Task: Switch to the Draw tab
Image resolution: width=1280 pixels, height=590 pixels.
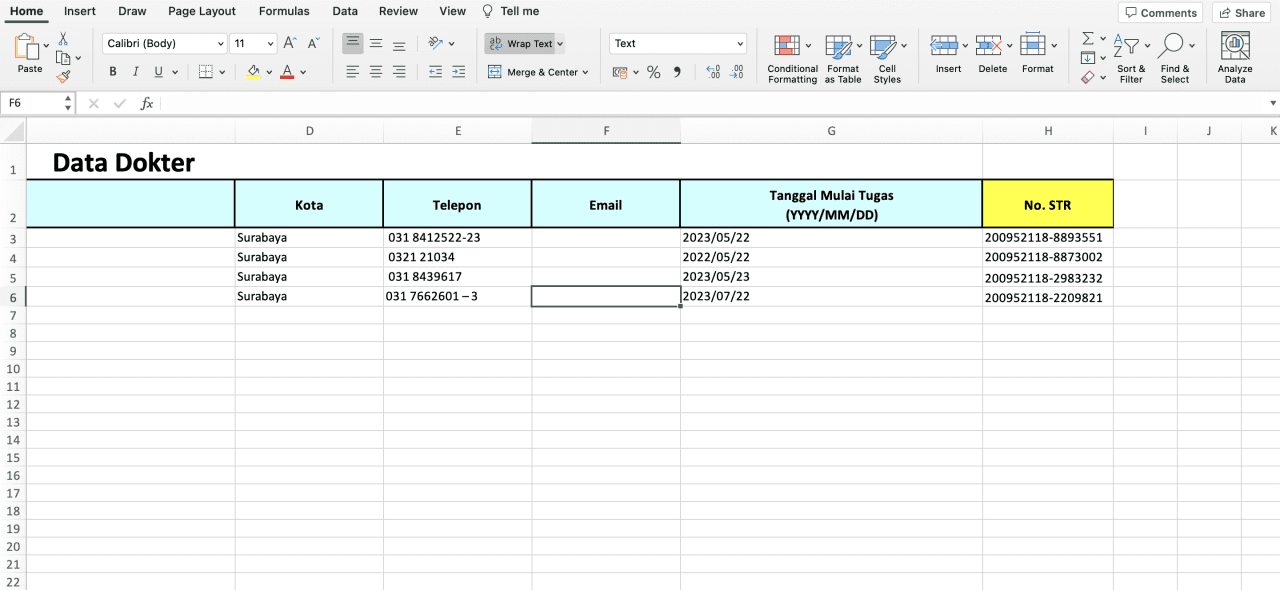Action: [132, 11]
